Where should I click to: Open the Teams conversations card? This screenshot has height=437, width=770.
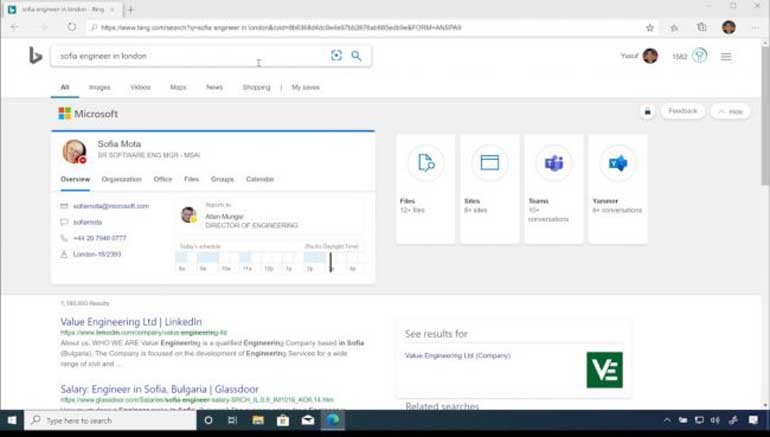click(554, 189)
